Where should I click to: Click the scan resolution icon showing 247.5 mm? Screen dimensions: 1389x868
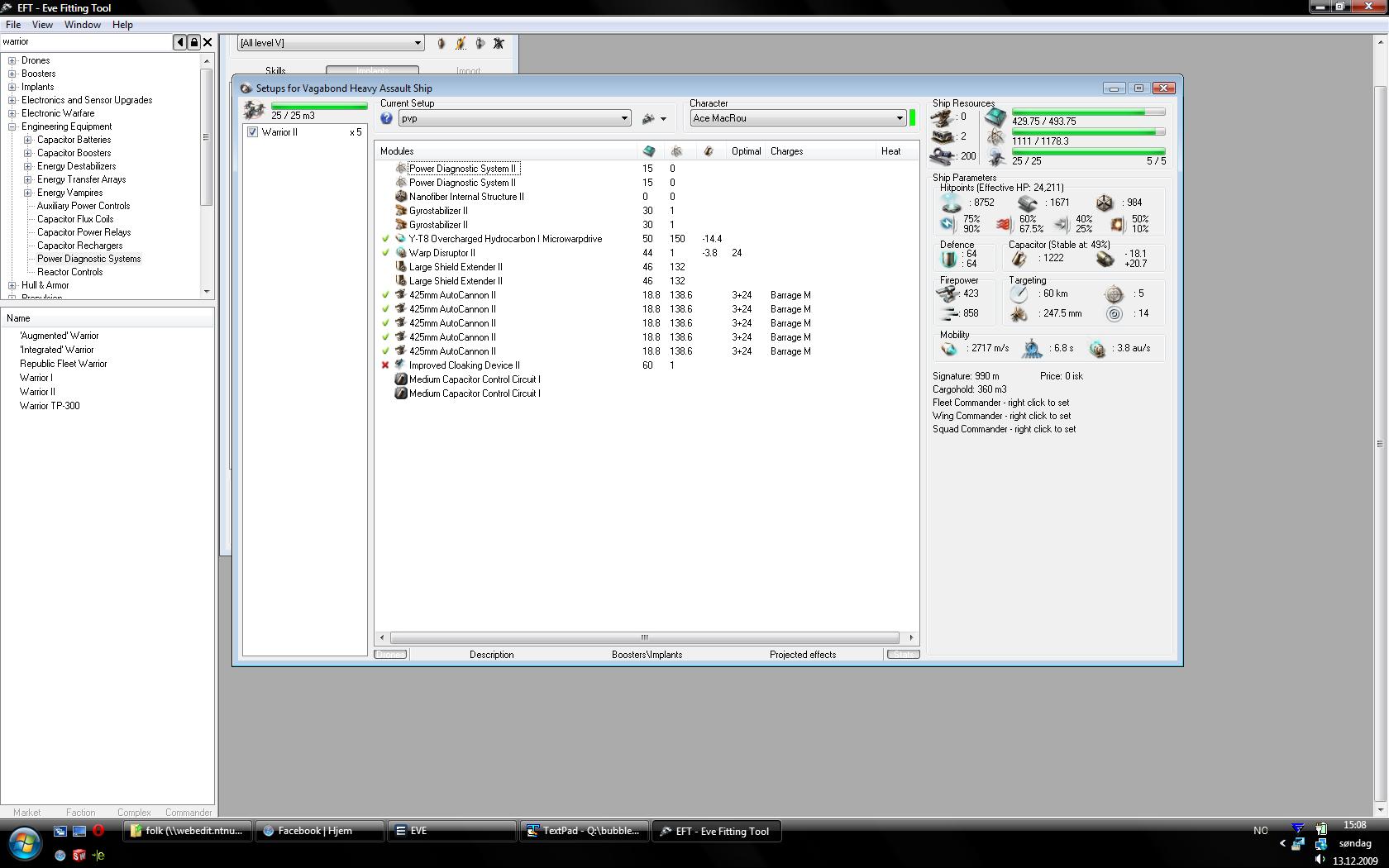tap(1019, 314)
